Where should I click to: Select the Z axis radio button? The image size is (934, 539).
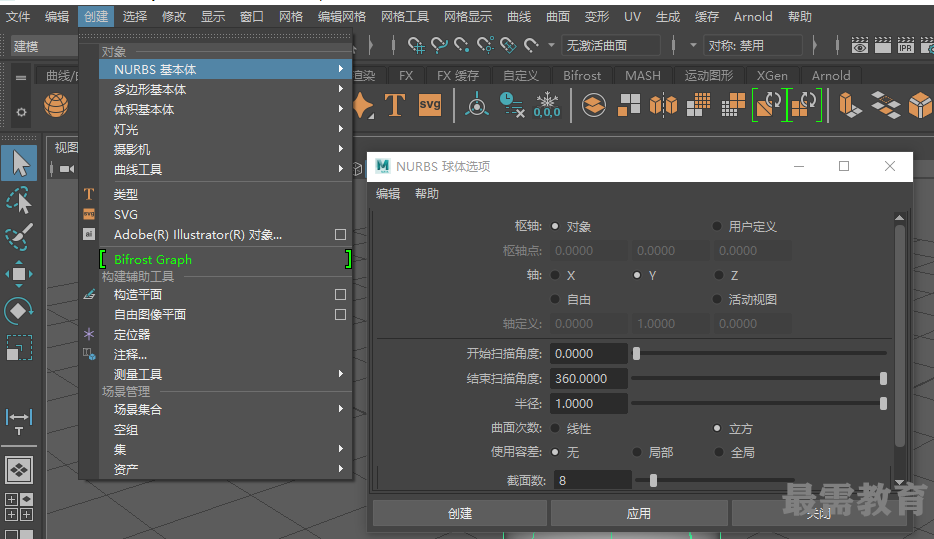[719, 275]
